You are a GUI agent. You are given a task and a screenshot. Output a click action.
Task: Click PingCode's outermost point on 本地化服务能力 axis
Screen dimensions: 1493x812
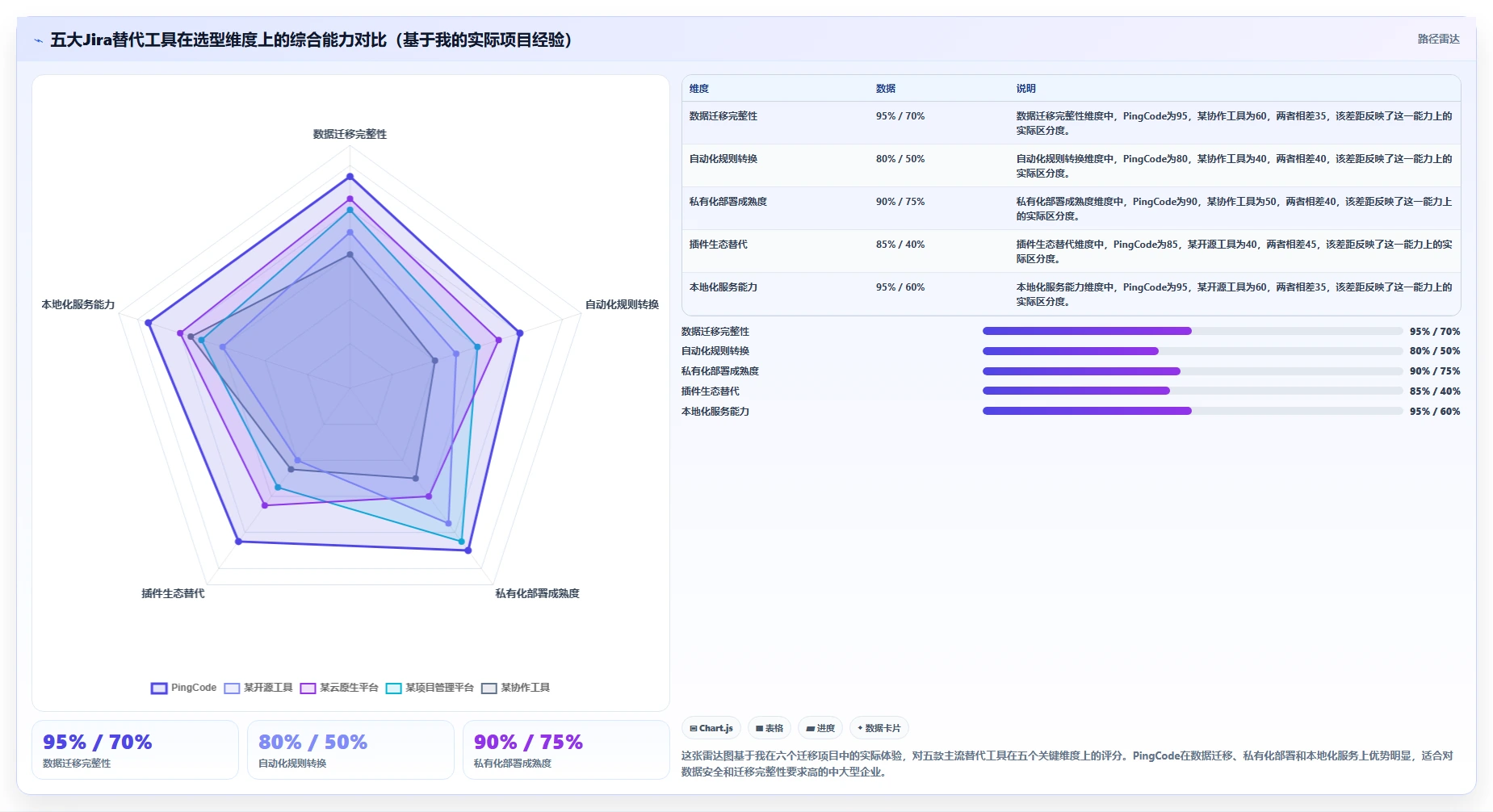(149, 323)
